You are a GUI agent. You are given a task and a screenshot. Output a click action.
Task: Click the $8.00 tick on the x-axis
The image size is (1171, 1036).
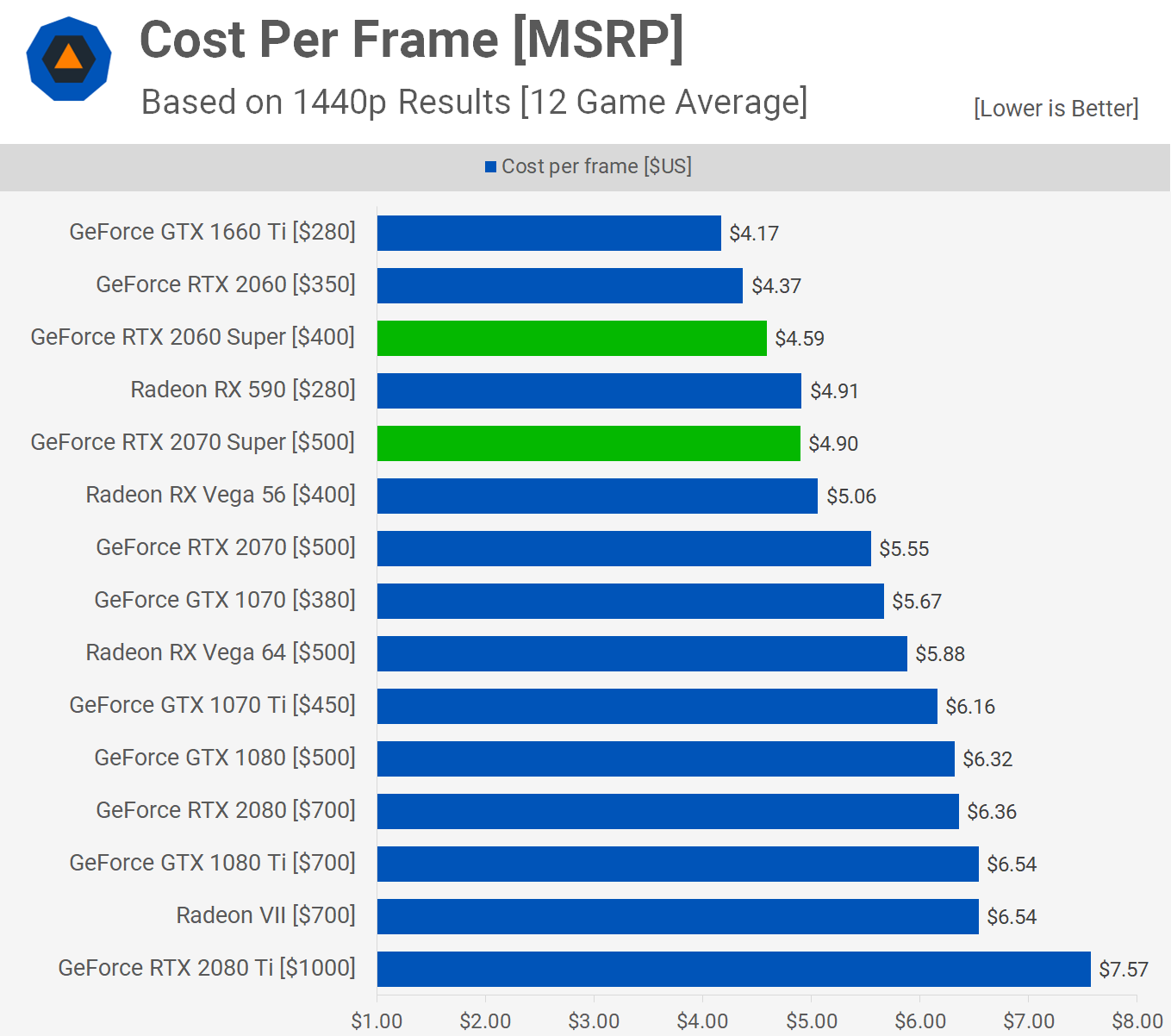(x=1137, y=1021)
